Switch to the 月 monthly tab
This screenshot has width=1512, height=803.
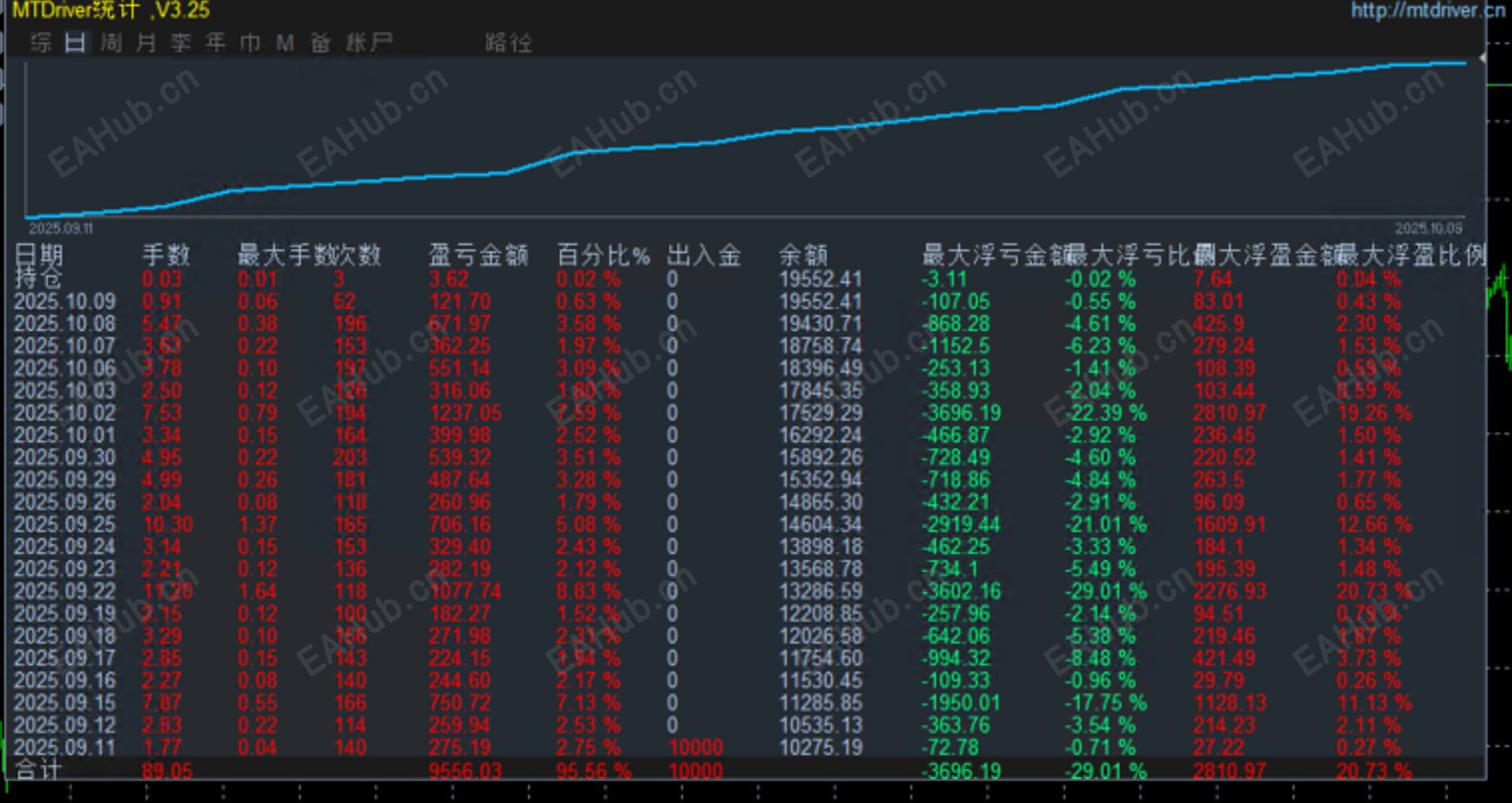146,42
